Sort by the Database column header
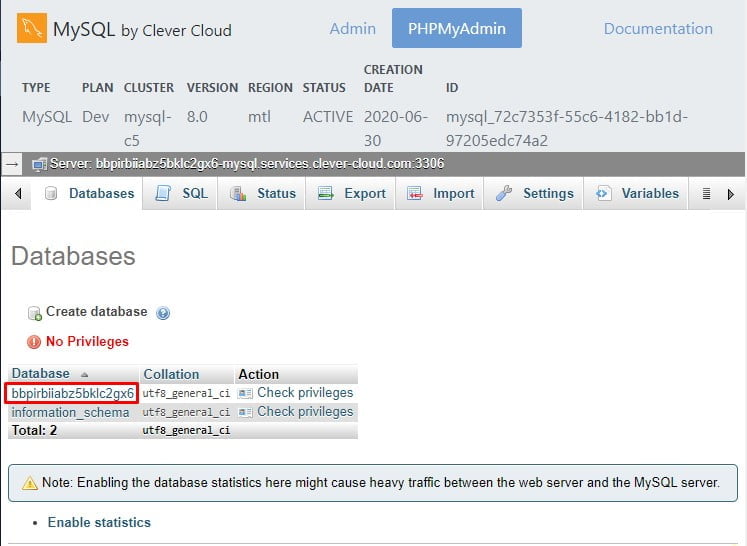Image resolution: width=747 pixels, height=546 pixels. tap(41, 374)
